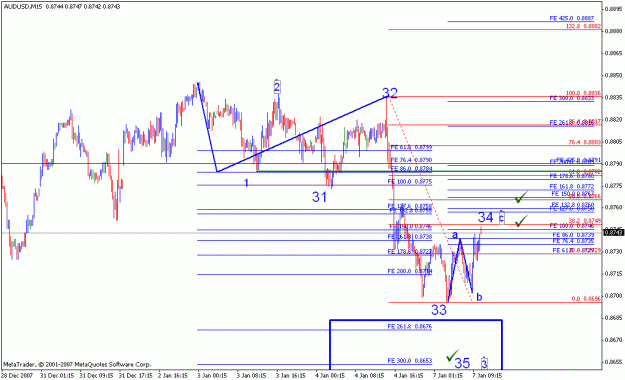Click the FE 200.0 0.8714 label

[410, 271]
